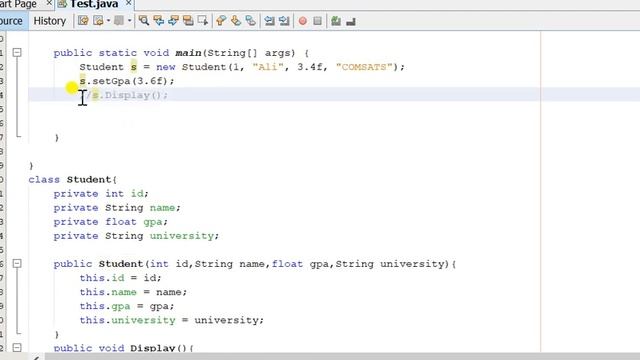Image resolution: width=640 pixels, height=360 pixels.
Task: Click Shift Line Right icon
Action: pos(284,21)
